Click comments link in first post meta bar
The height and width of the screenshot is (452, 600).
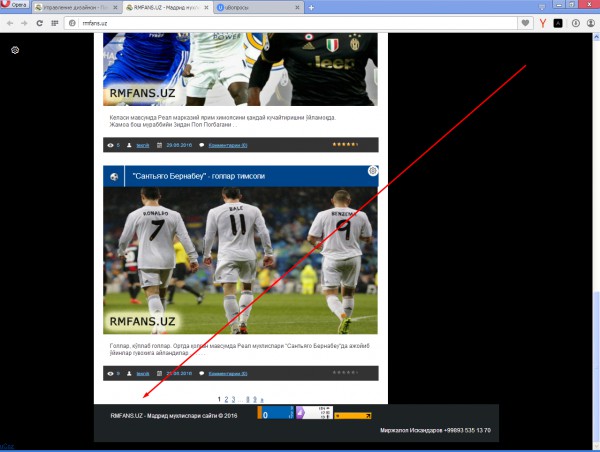click(x=228, y=145)
